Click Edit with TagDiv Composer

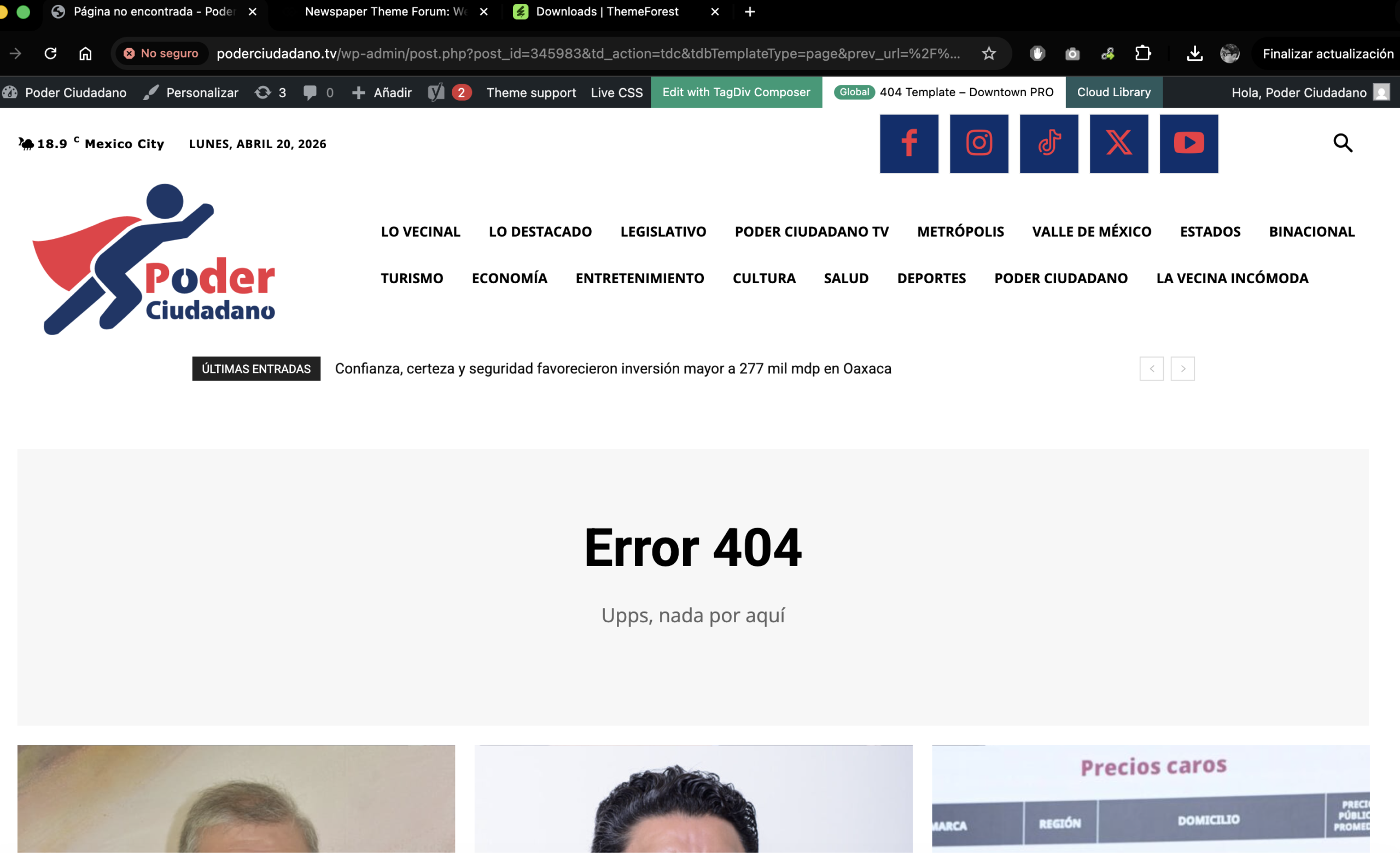[x=736, y=92]
